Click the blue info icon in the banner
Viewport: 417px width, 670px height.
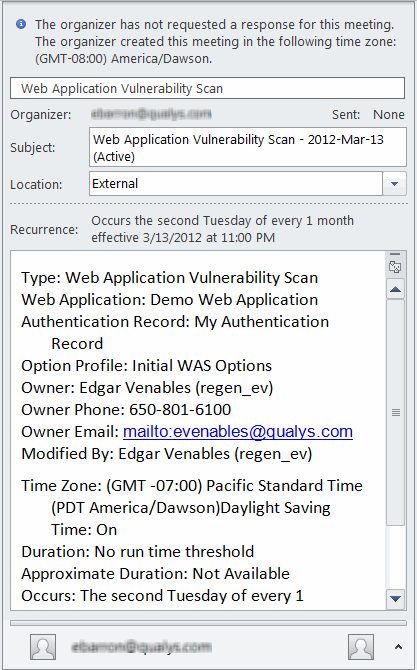pos(21,24)
